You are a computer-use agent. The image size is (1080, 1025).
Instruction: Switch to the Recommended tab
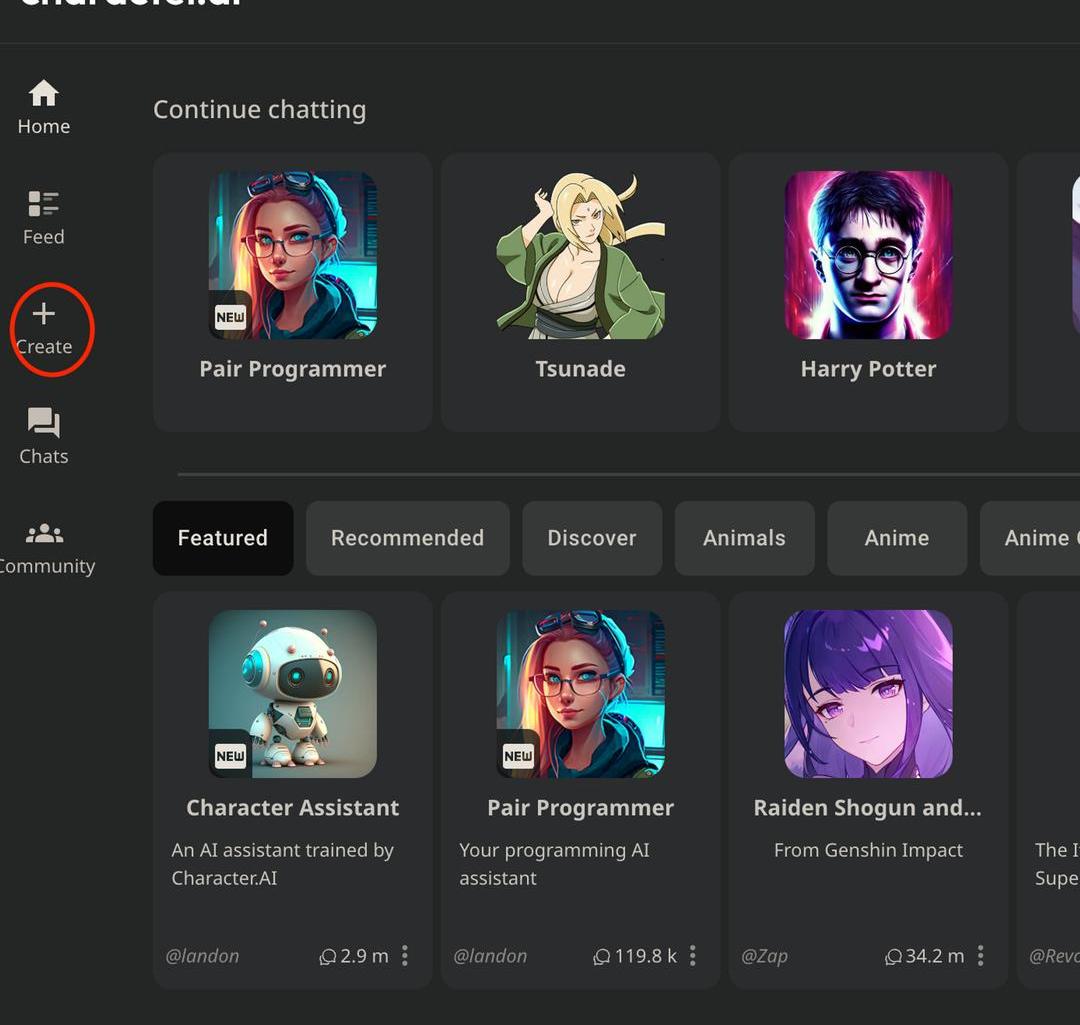click(x=407, y=538)
